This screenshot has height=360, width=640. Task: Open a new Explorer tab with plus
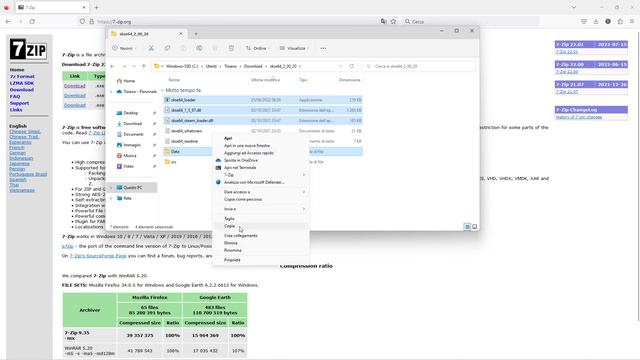coord(196,34)
